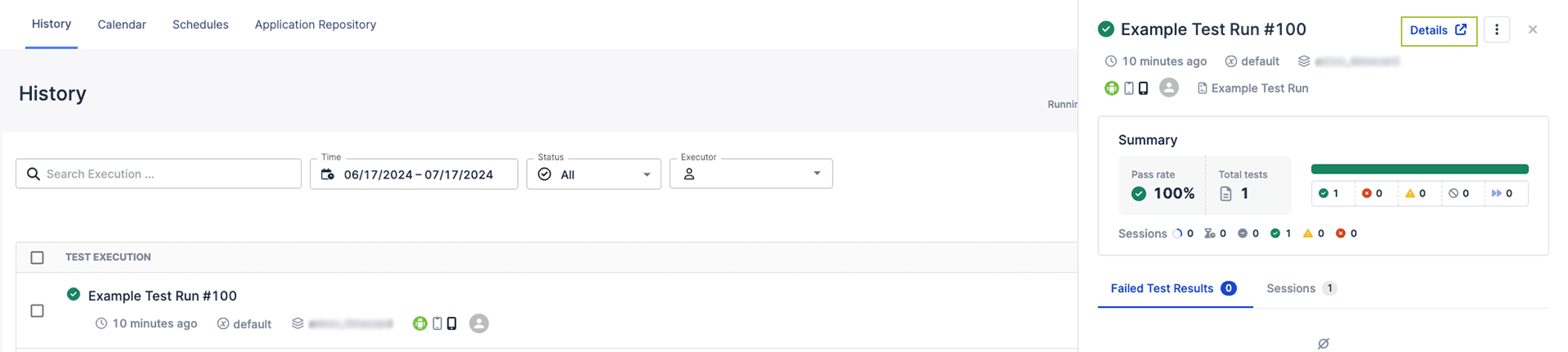Click the three-dot more options button
Screen dimensions: 1568x352
point(1496,30)
